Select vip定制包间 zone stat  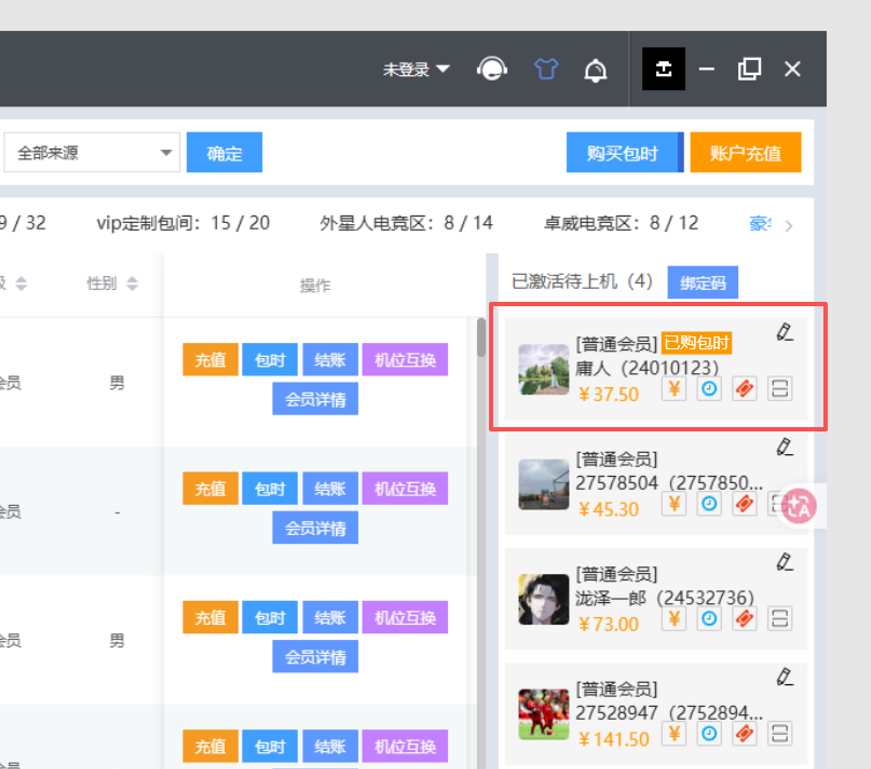coord(183,223)
